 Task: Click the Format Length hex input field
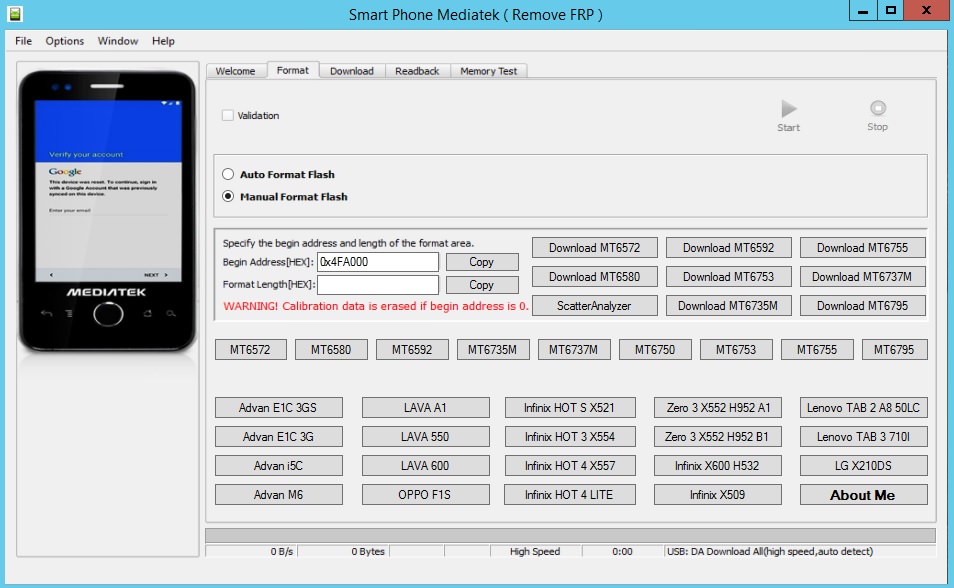pyautogui.click(x=378, y=284)
